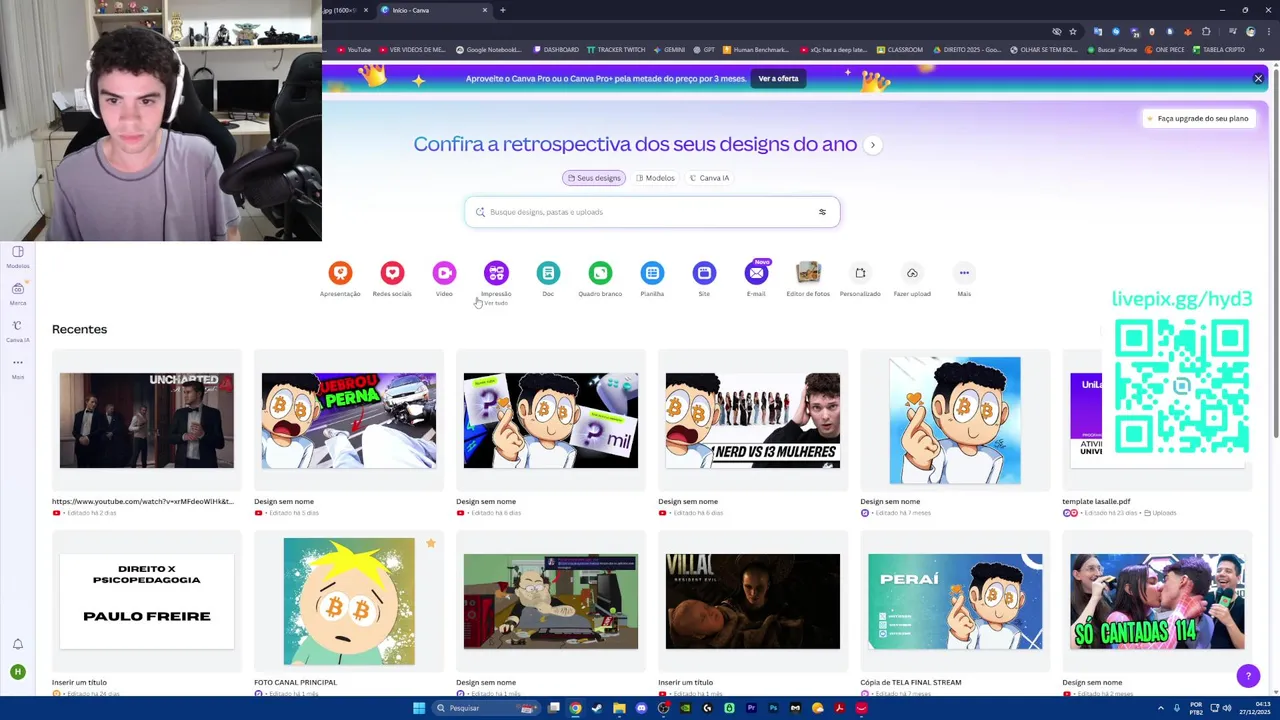Screen dimensions: 1280x720
Task: Open the search filter options icon
Action: point(822,212)
